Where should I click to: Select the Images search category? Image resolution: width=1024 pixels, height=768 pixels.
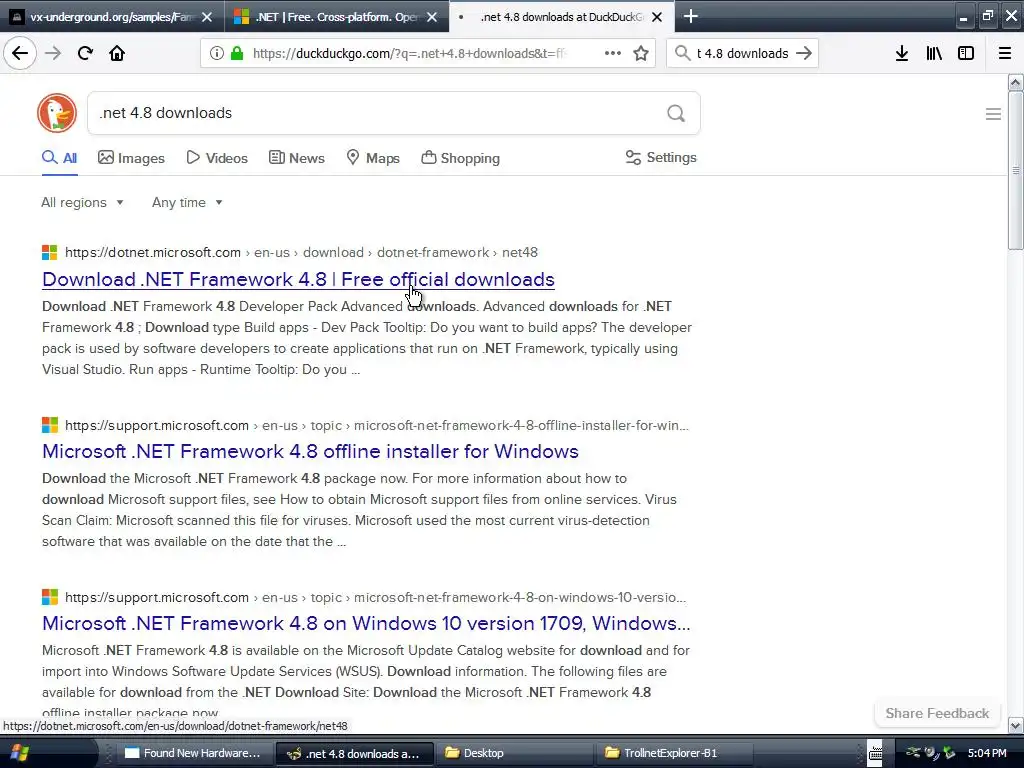pos(131,158)
